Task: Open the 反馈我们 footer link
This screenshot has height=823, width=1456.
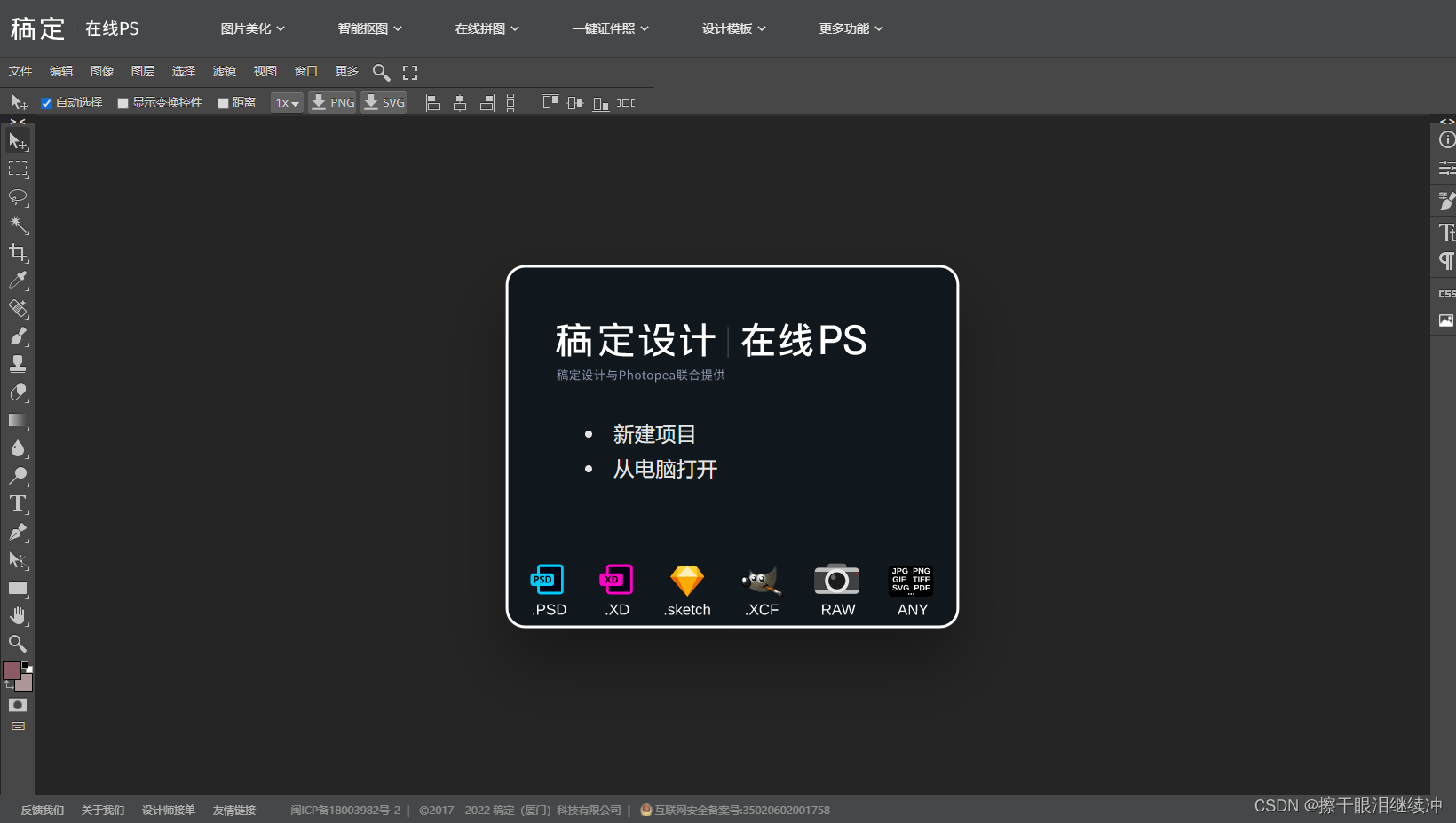Action: tap(43, 811)
